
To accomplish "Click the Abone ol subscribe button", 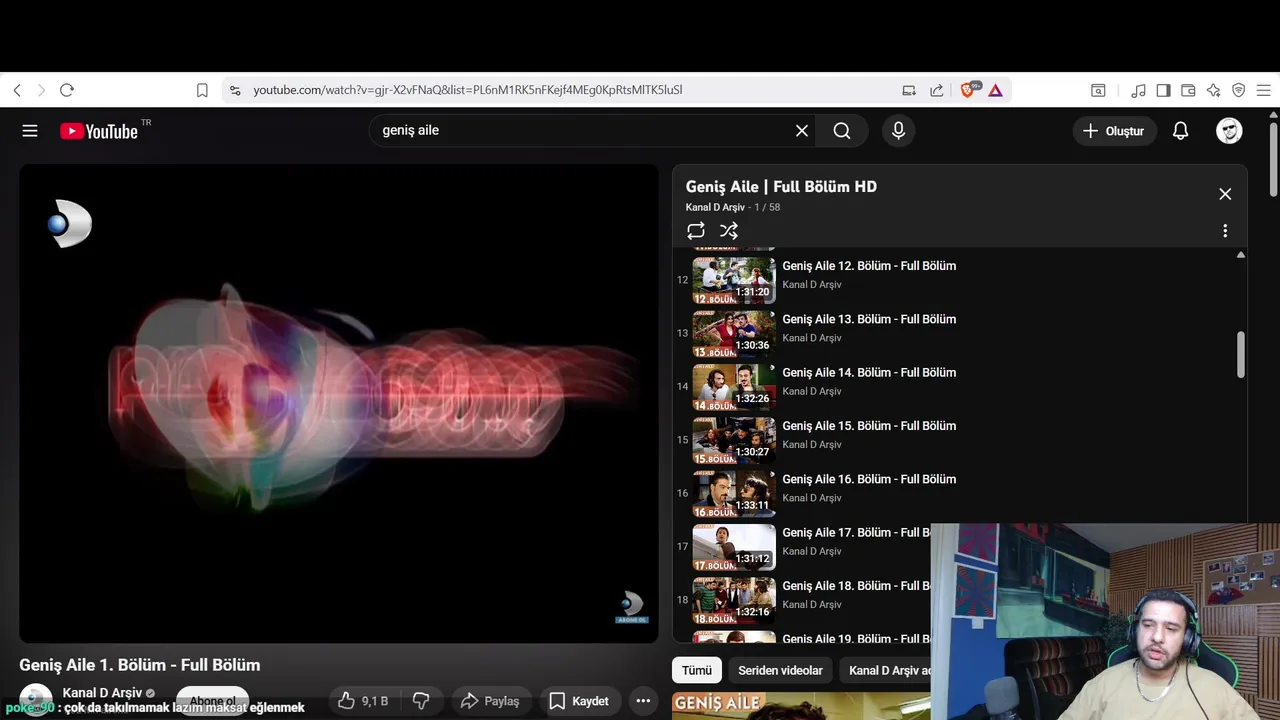I will pos(212,701).
